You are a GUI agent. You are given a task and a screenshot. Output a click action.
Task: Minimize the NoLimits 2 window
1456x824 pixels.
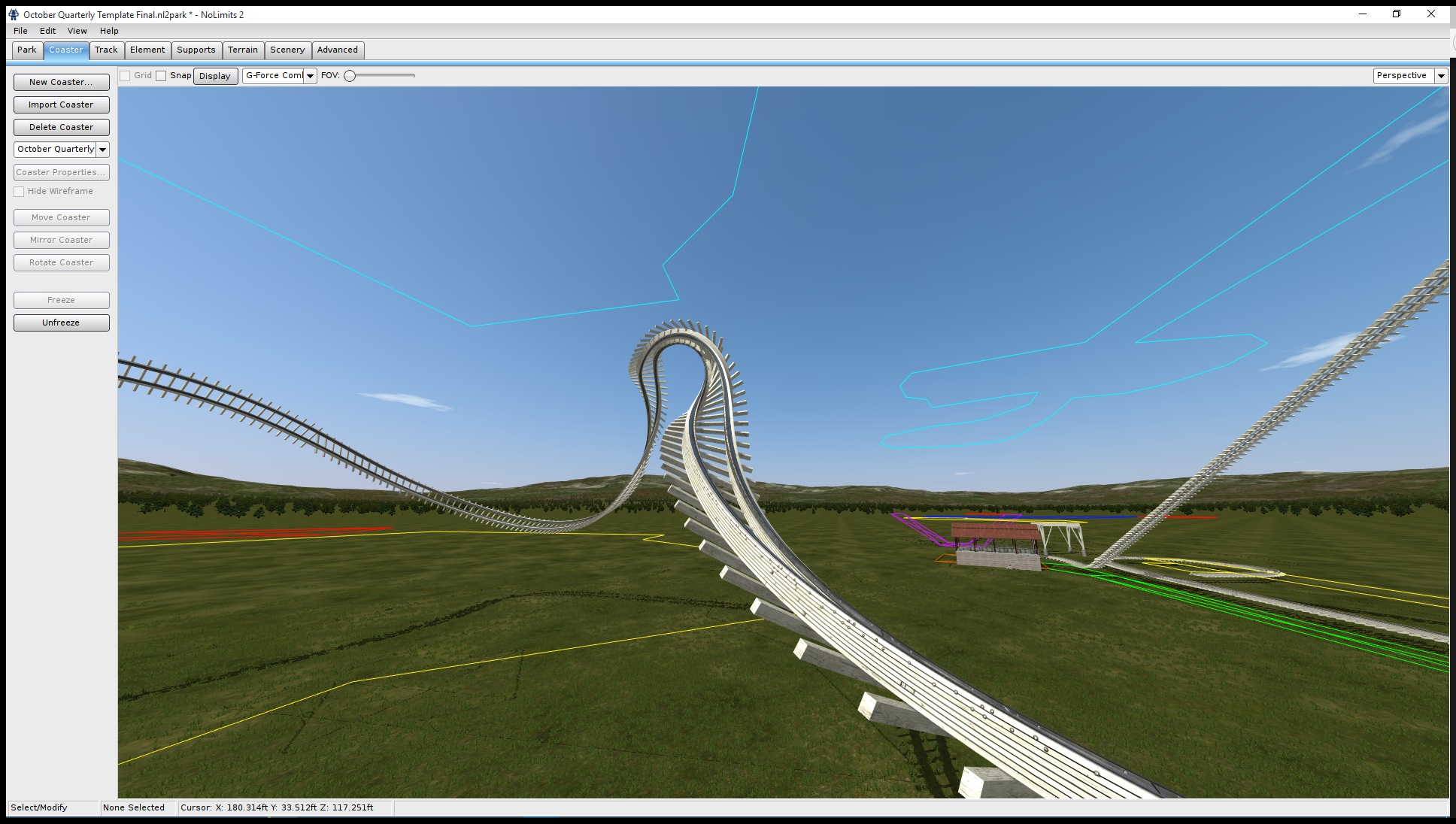pyautogui.click(x=1362, y=14)
